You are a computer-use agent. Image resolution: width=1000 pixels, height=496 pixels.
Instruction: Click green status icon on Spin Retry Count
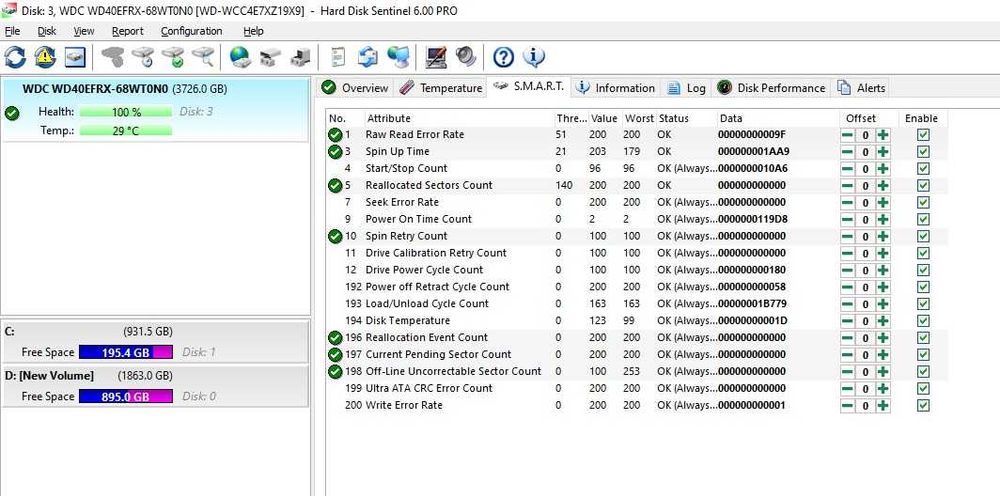point(335,236)
